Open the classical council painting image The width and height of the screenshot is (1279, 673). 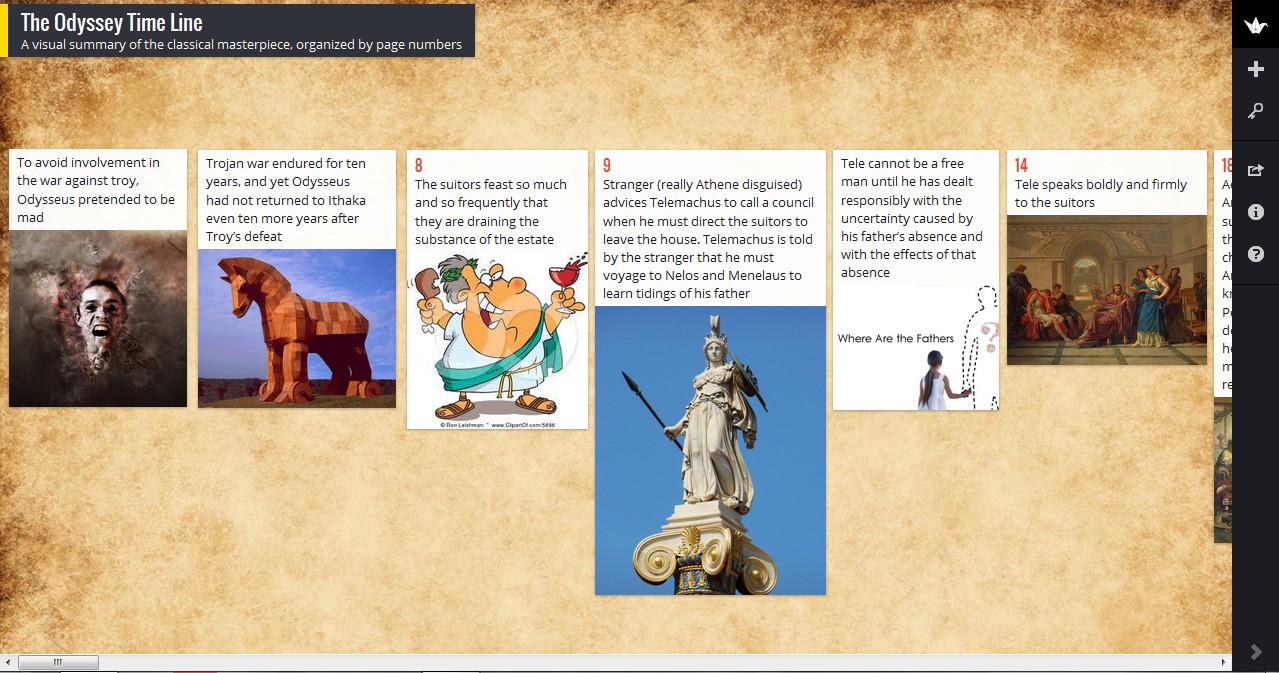1107,290
